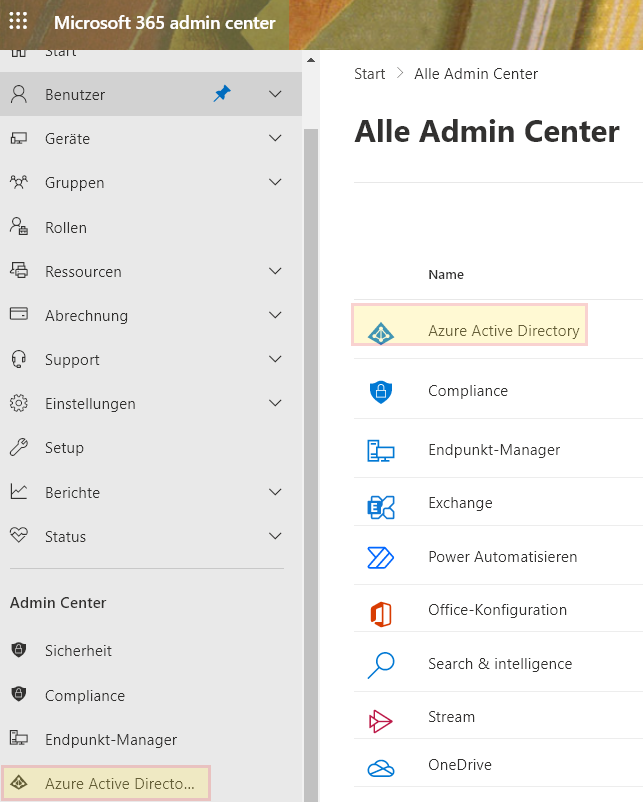Screen dimensions: 643x802
Task: Click the Endpunkt-Manager list icon
Action: coord(381,451)
